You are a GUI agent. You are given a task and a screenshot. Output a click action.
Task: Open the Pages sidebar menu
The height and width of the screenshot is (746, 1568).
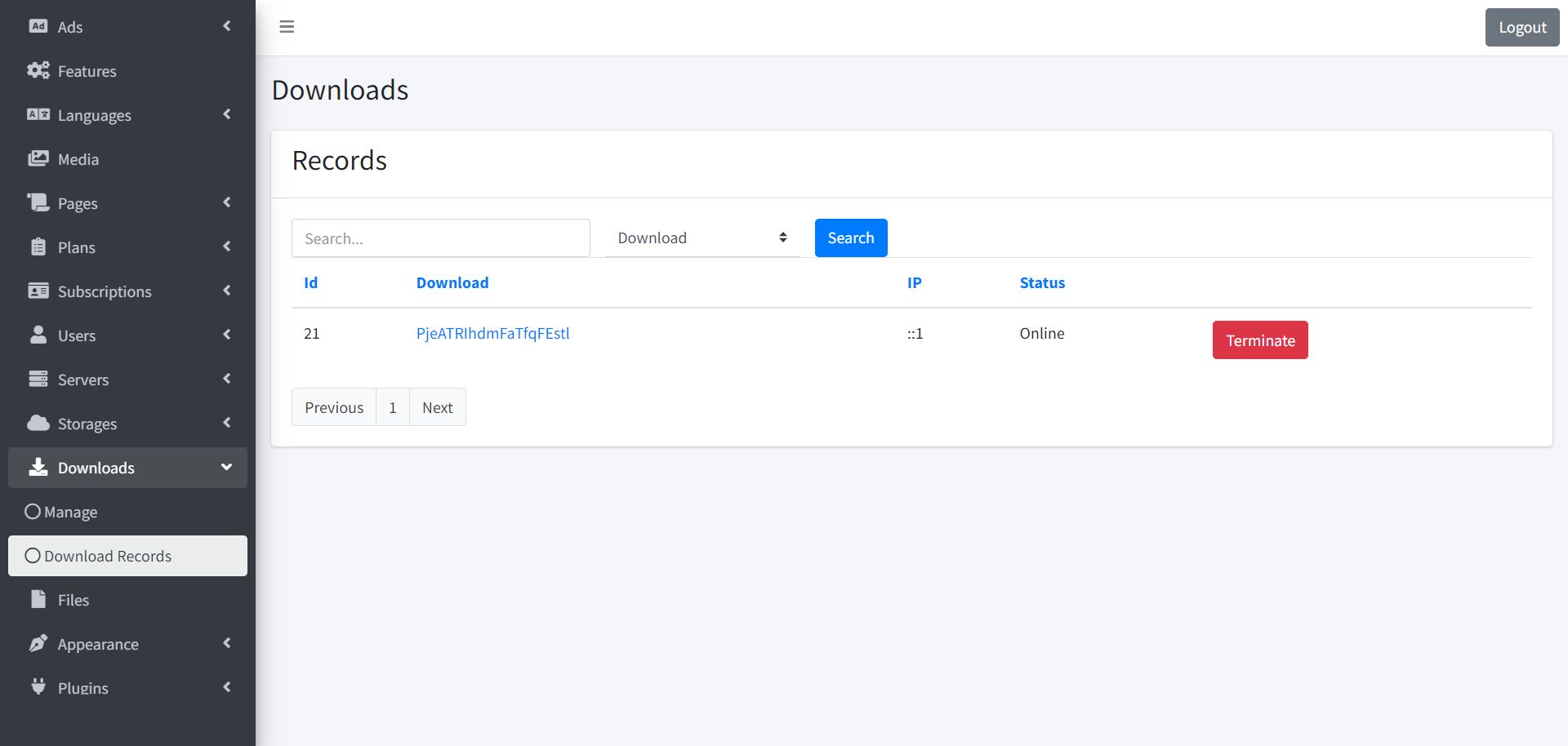click(x=78, y=203)
